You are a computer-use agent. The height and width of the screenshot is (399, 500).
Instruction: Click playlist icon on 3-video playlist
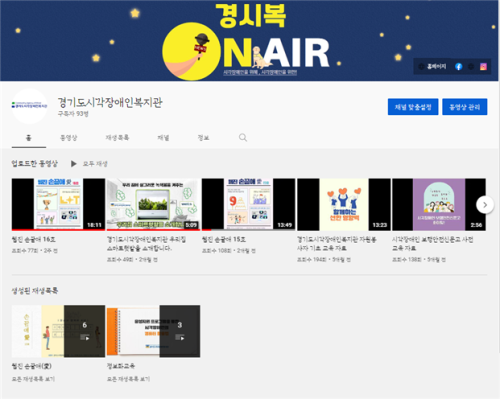(180, 338)
